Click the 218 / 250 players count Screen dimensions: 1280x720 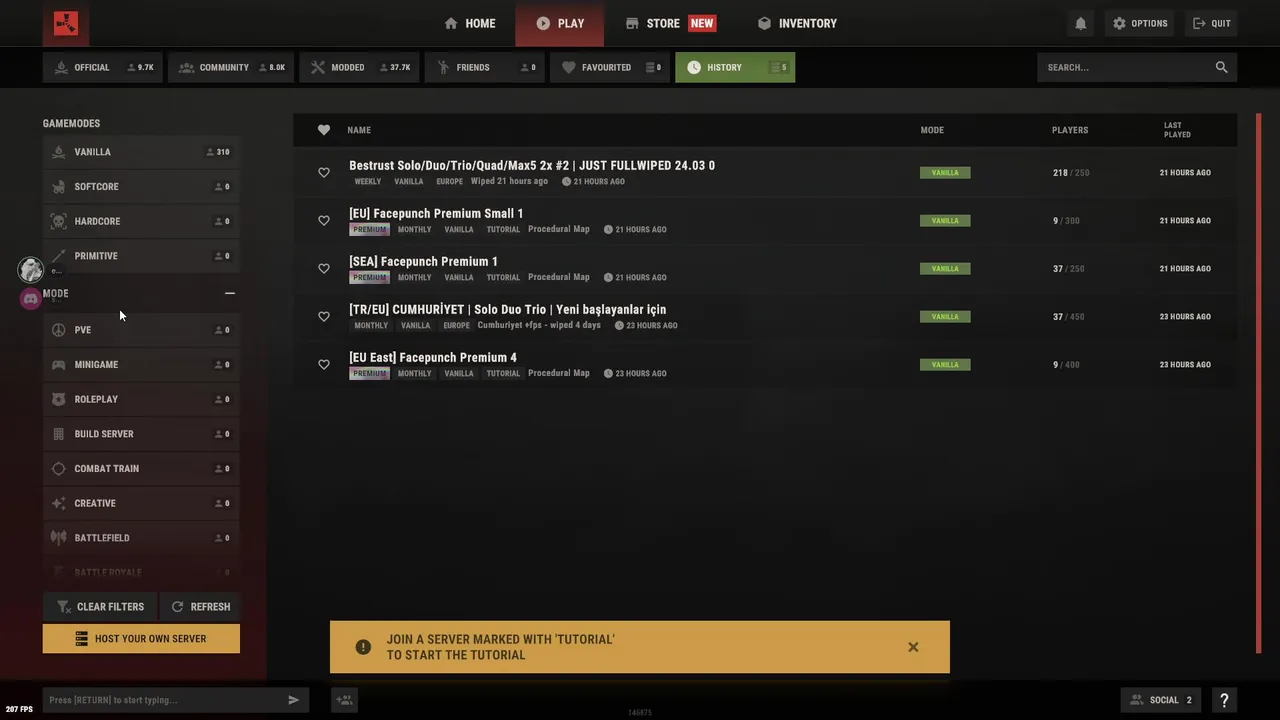tap(1071, 173)
